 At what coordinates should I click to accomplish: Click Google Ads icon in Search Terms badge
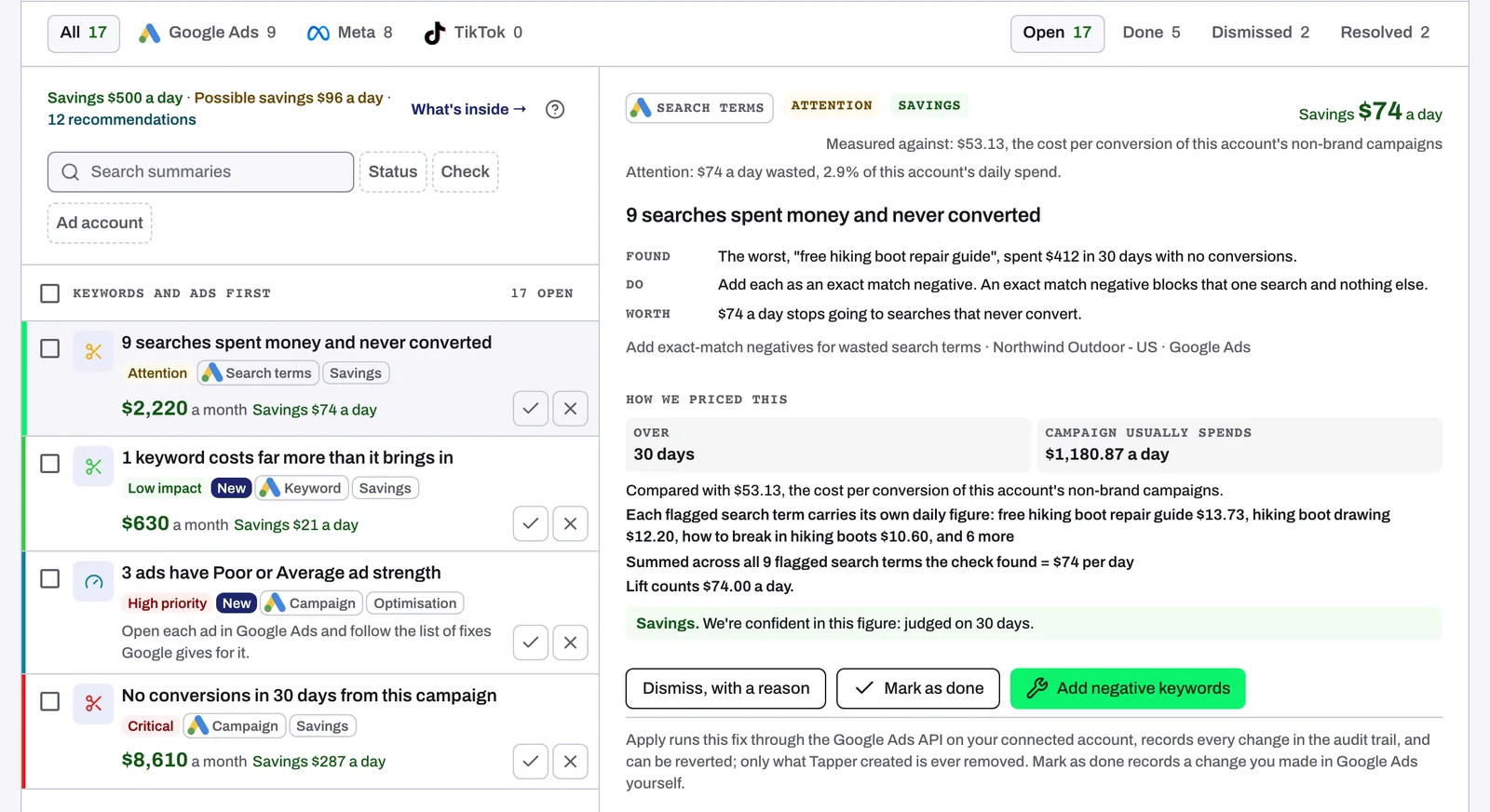point(641,108)
